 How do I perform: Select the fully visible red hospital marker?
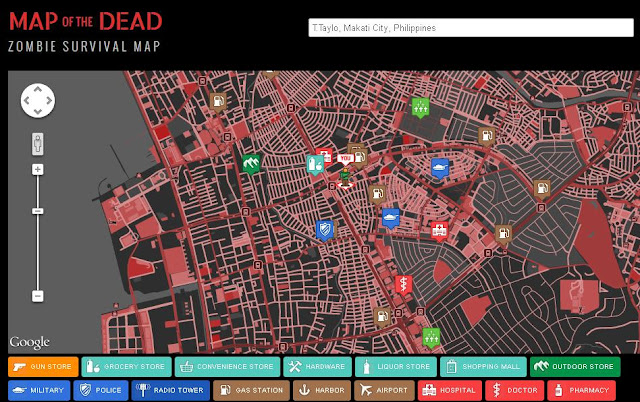(x=440, y=231)
